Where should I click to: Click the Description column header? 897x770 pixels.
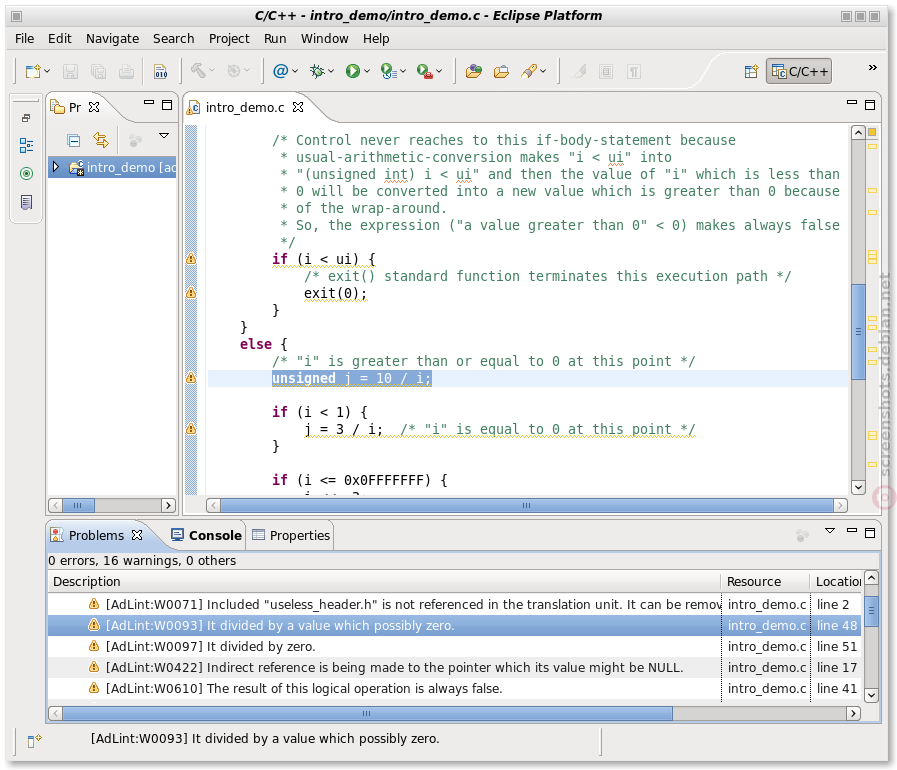[x=384, y=582]
